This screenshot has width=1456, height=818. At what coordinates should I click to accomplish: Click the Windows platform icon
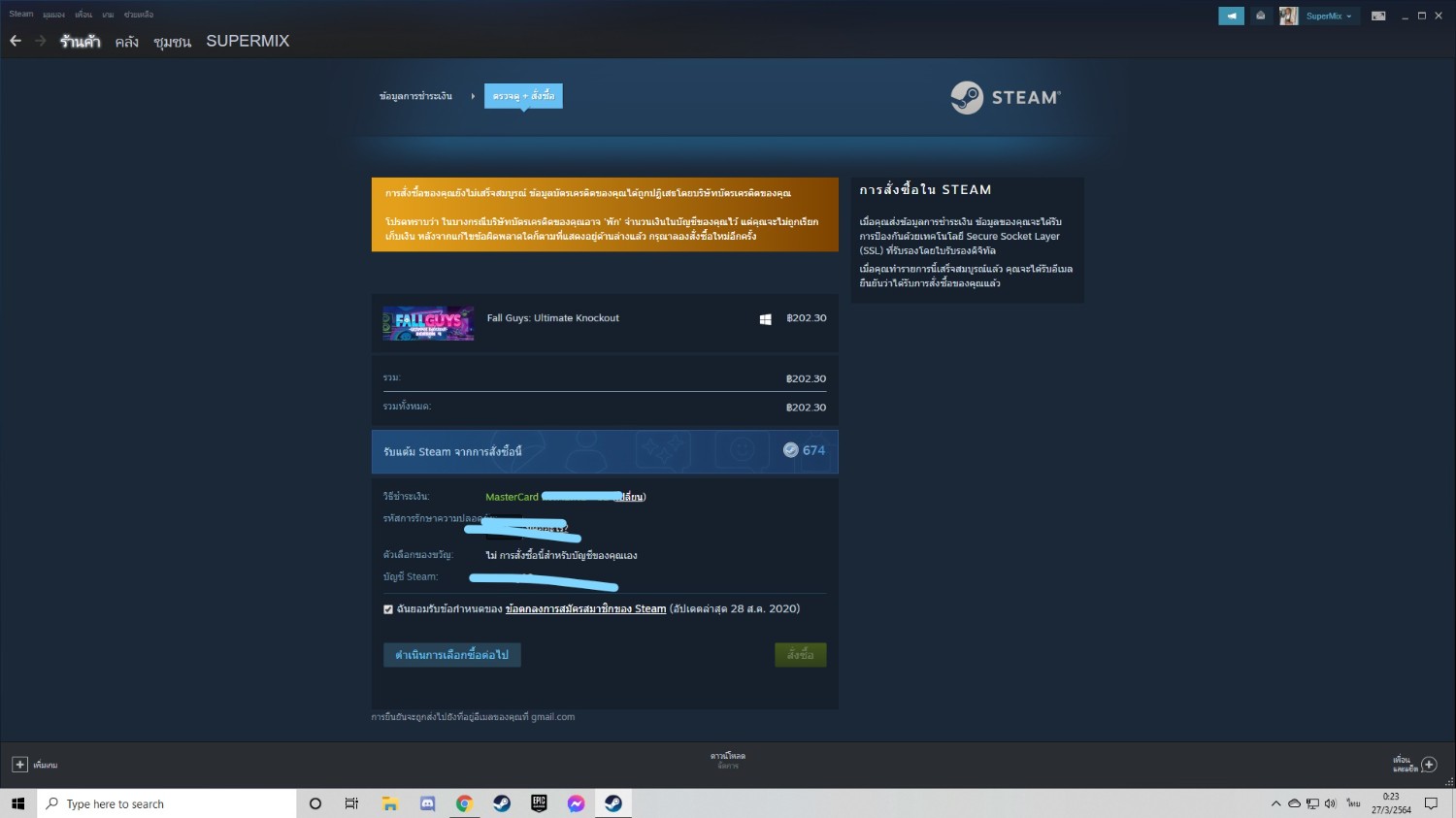(x=765, y=319)
